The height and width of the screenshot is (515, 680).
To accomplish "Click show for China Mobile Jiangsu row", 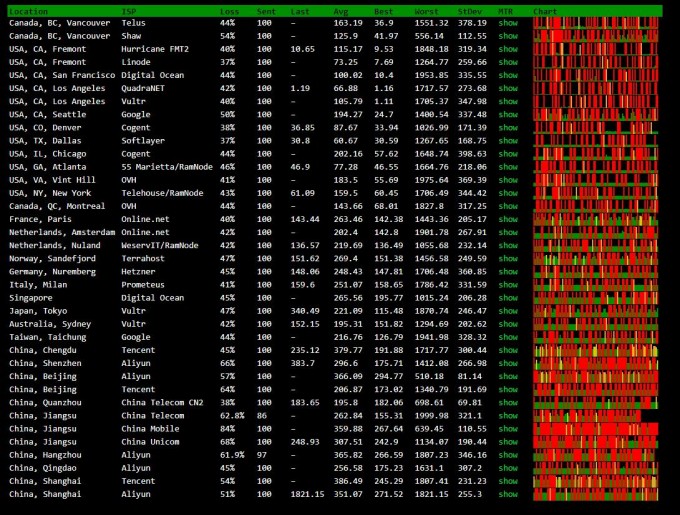I will pyautogui.click(x=508, y=429).
